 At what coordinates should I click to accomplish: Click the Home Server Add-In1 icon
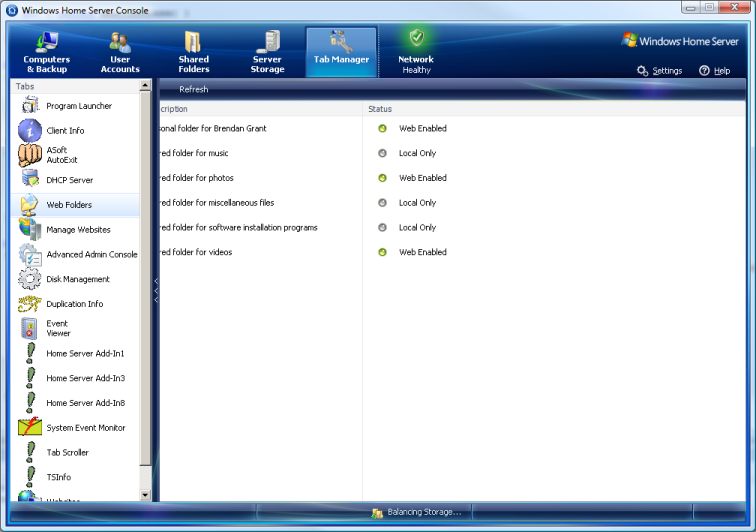point(30,353)
